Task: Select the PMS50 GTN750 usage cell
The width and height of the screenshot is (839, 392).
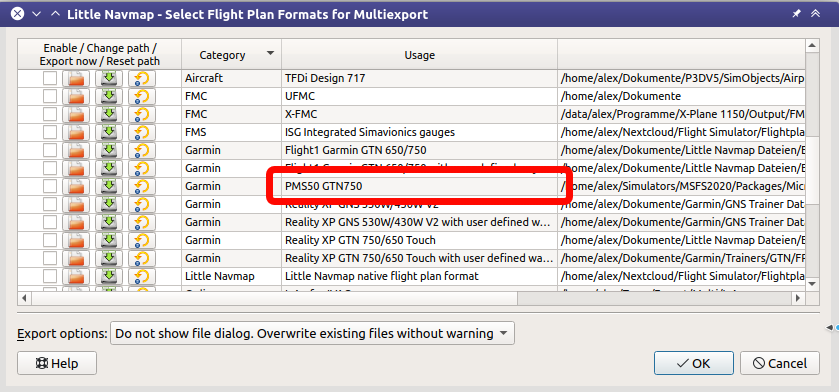Action: tap(420, 186)
